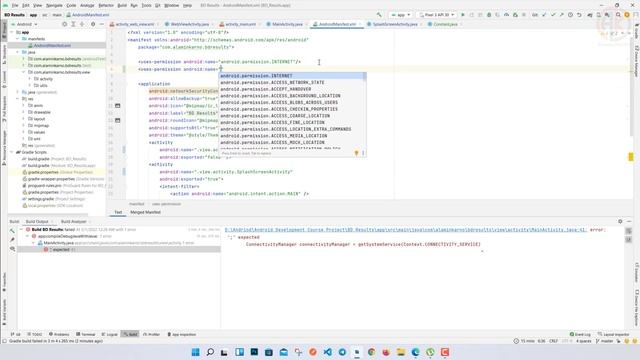Open Event Log in status bar
The width and height of the screenshot is (640, 360).
tap(580, 334)
